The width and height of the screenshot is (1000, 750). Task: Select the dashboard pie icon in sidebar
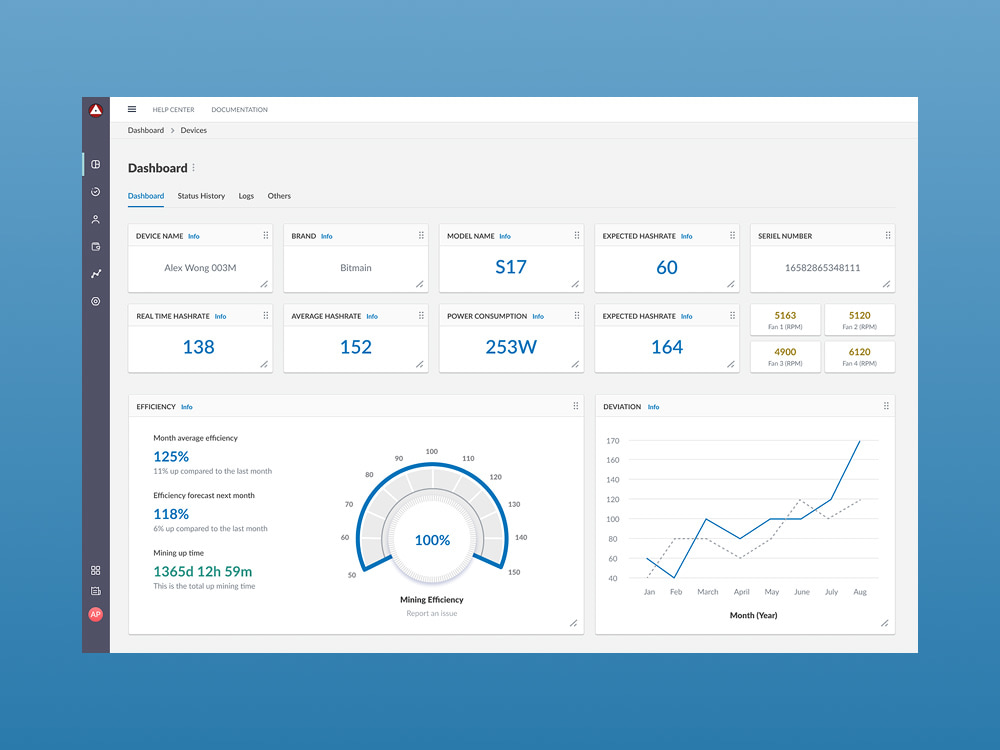pos(96,165)
